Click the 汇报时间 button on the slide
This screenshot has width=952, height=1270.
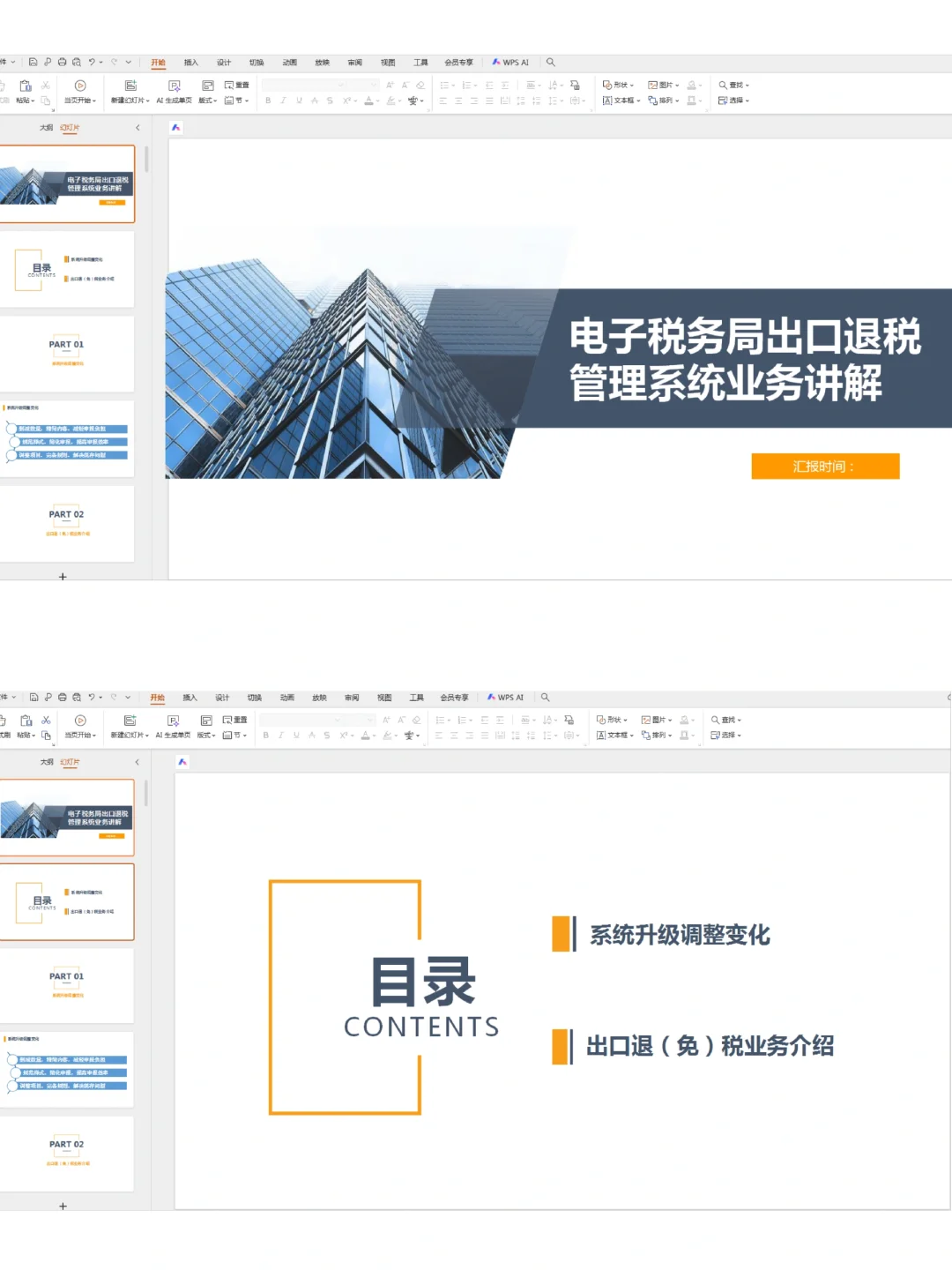(x=825, y=466)
